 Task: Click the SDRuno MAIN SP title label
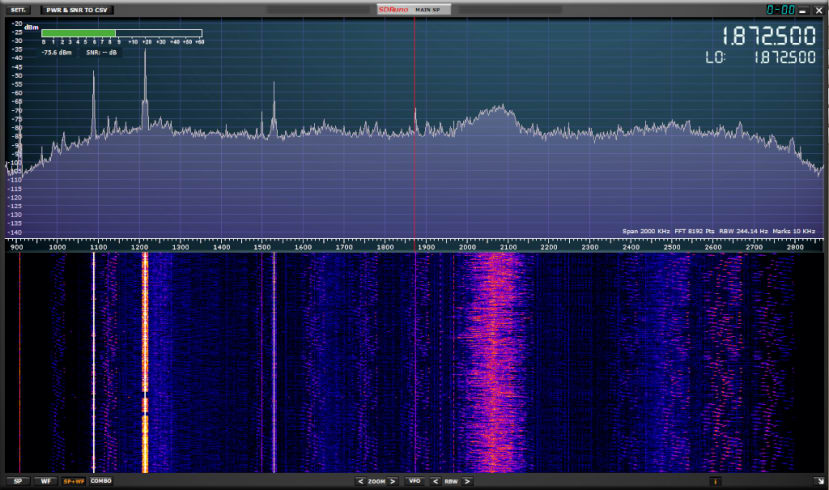pos(414,10)
